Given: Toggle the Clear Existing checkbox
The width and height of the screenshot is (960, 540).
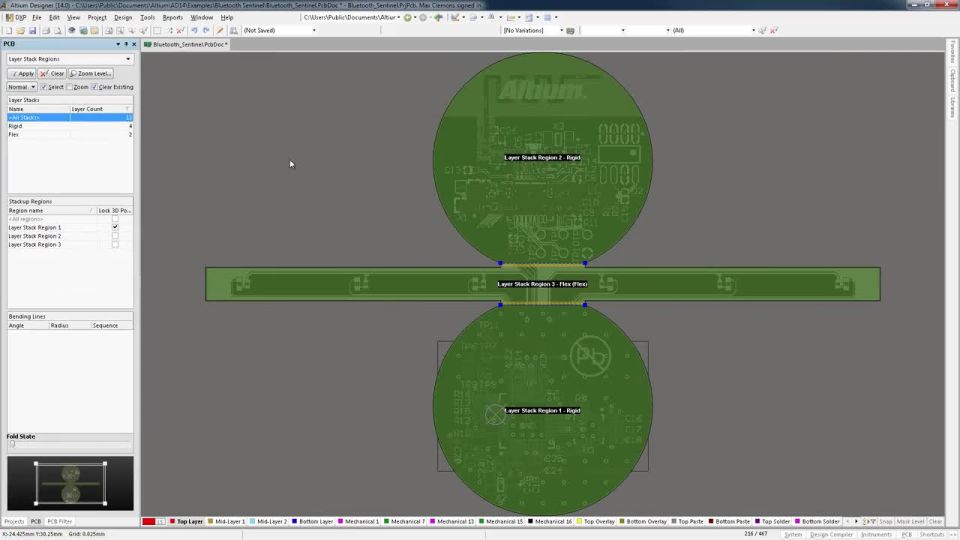Looking at the screenshot, I should (x=94, y=87).
